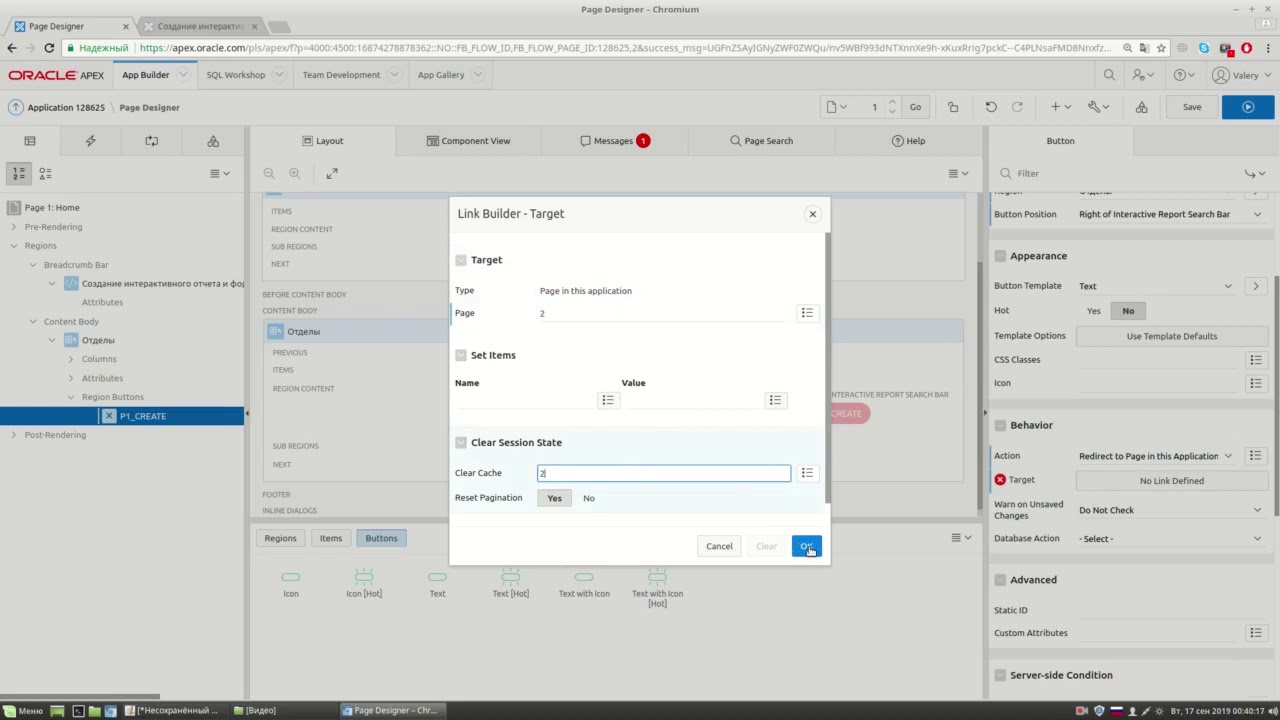Open the Valery user account menu
1280x720 pixels.
click(1242, 75)
